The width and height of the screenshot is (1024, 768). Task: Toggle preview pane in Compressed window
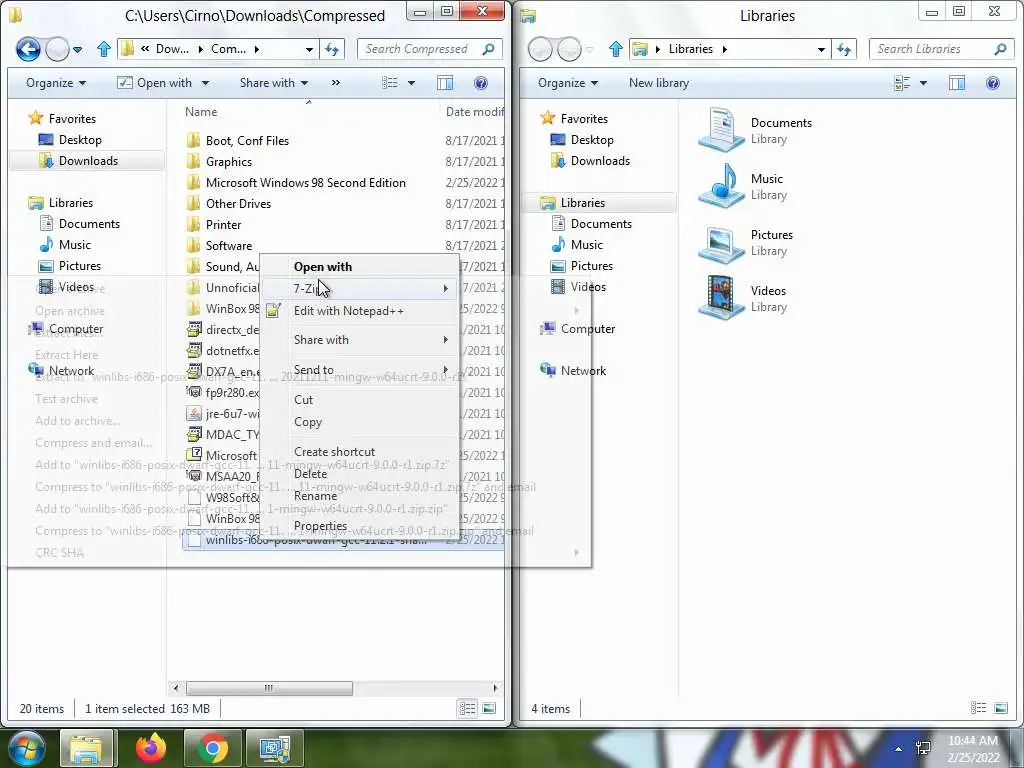click(445, 83)
